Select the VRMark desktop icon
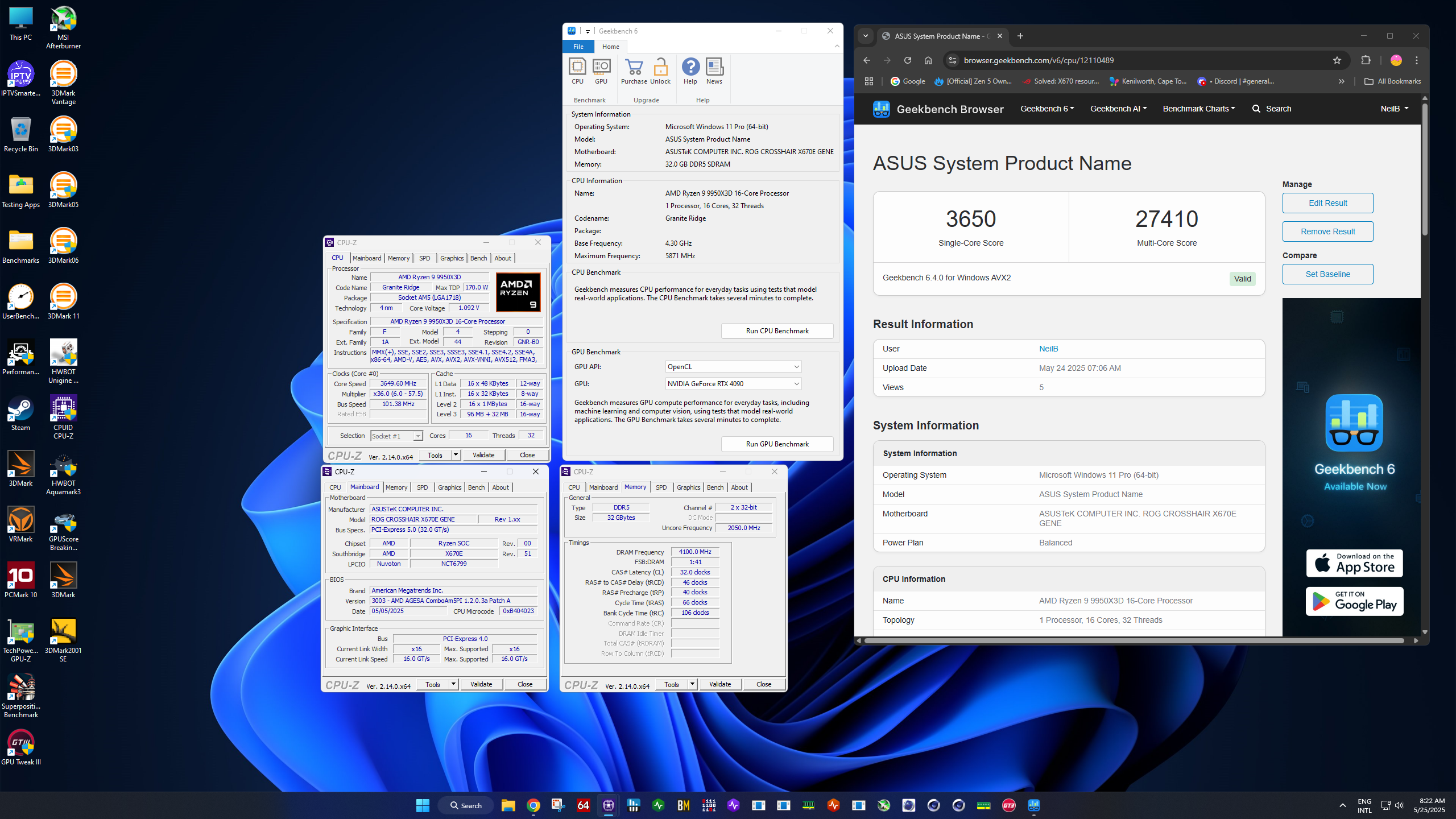 21,525
